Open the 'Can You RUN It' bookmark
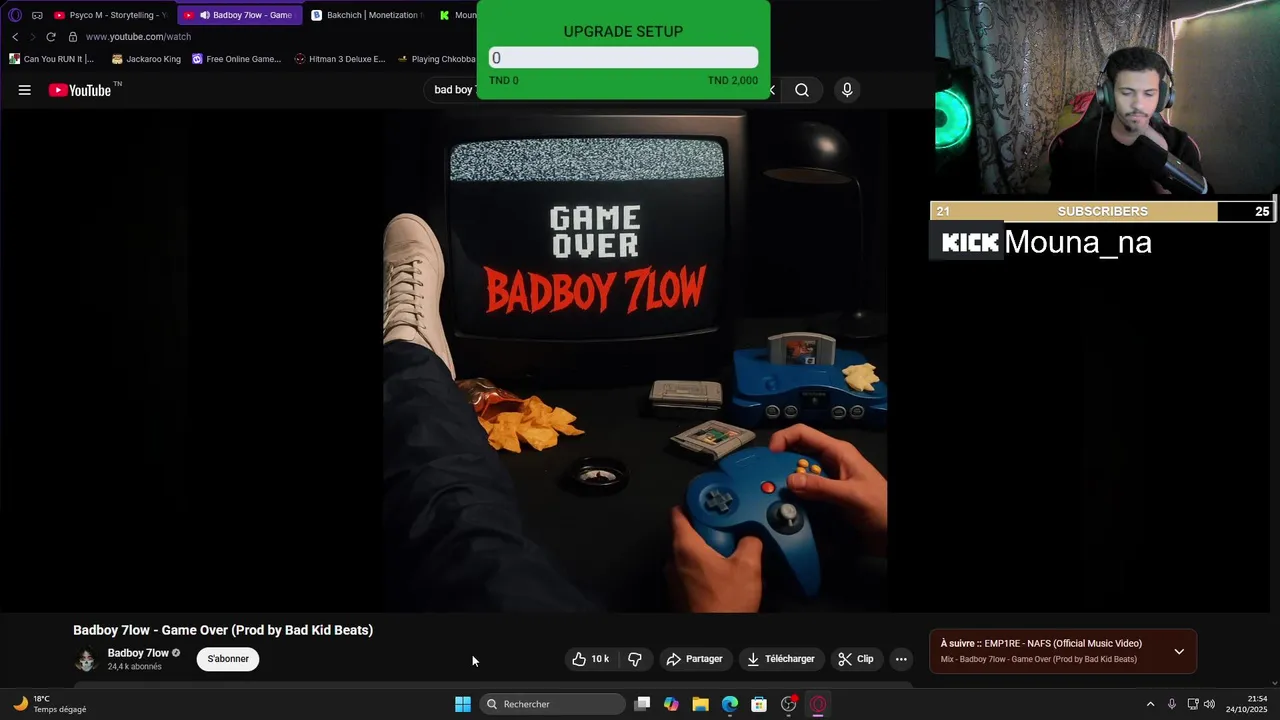 [52, 59]
